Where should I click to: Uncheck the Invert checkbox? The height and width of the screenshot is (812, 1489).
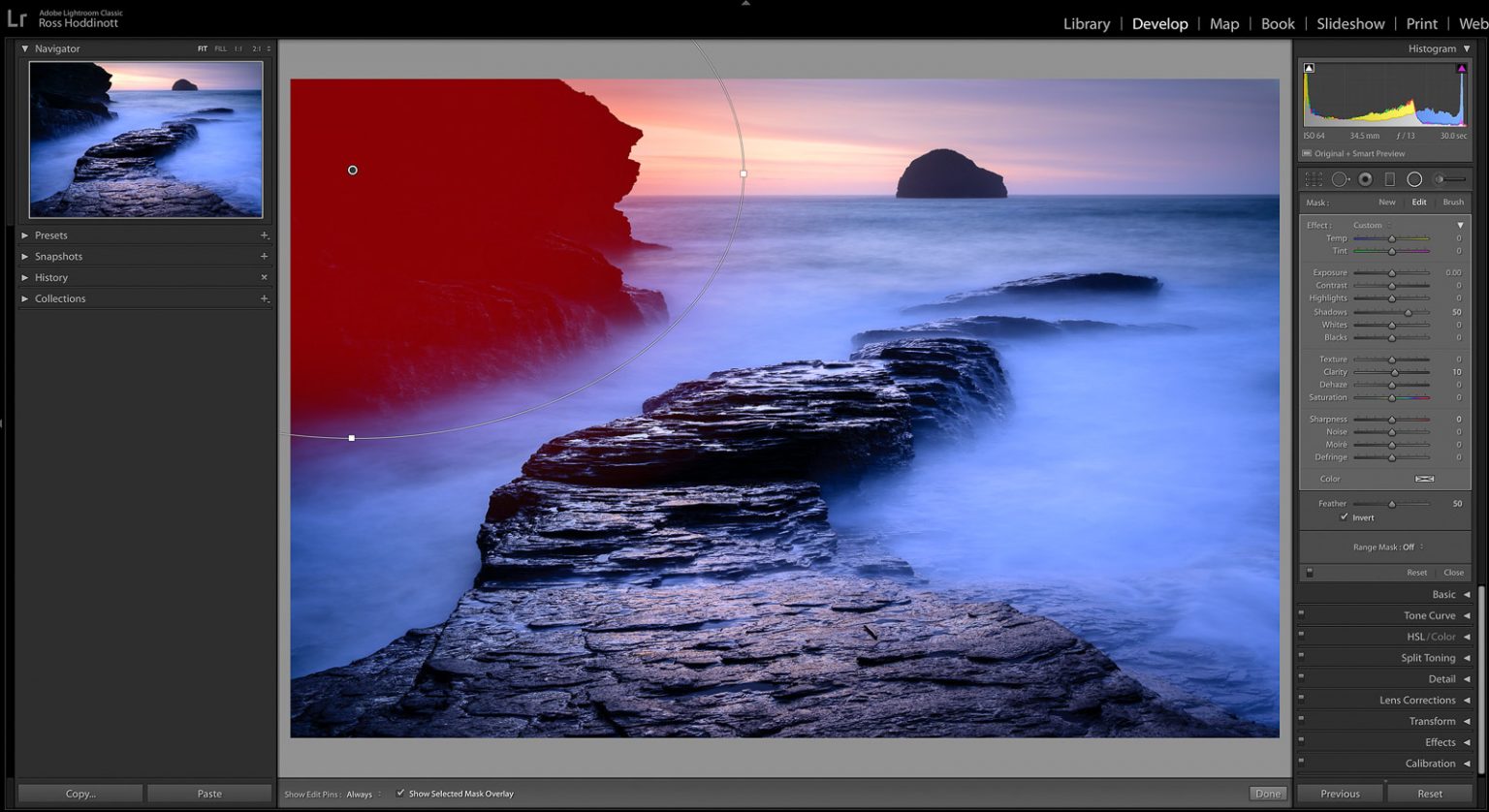coord(1346,516)
